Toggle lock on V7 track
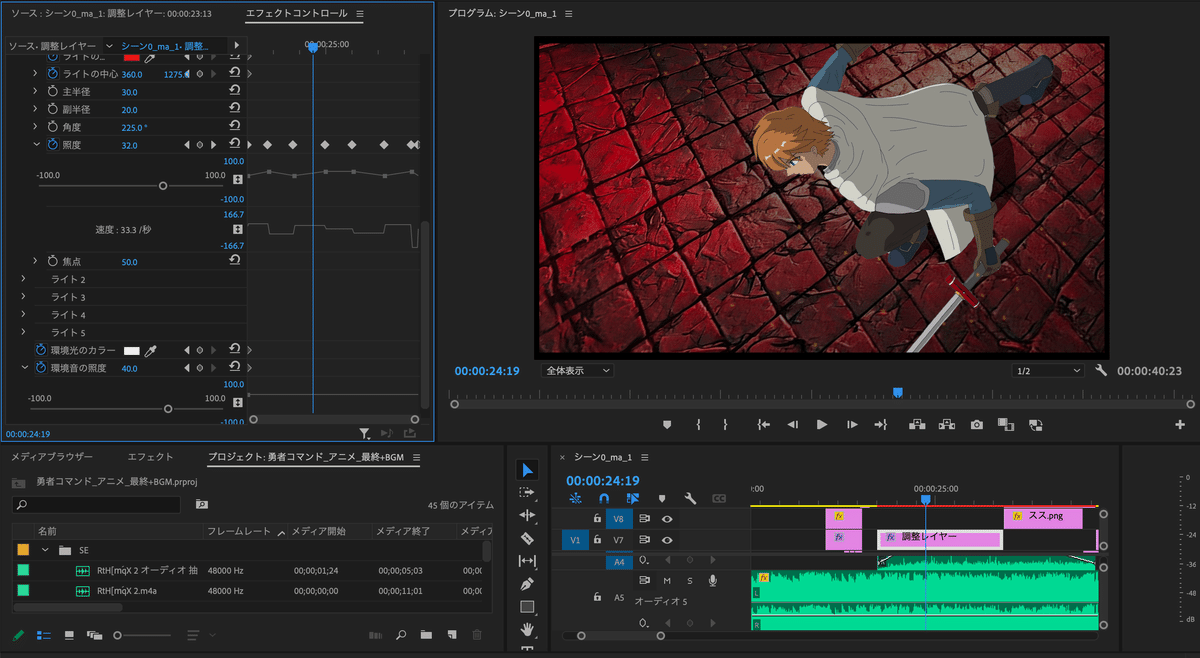The height and width of the screenshot is (658, 1200). (x=597, y=540)
